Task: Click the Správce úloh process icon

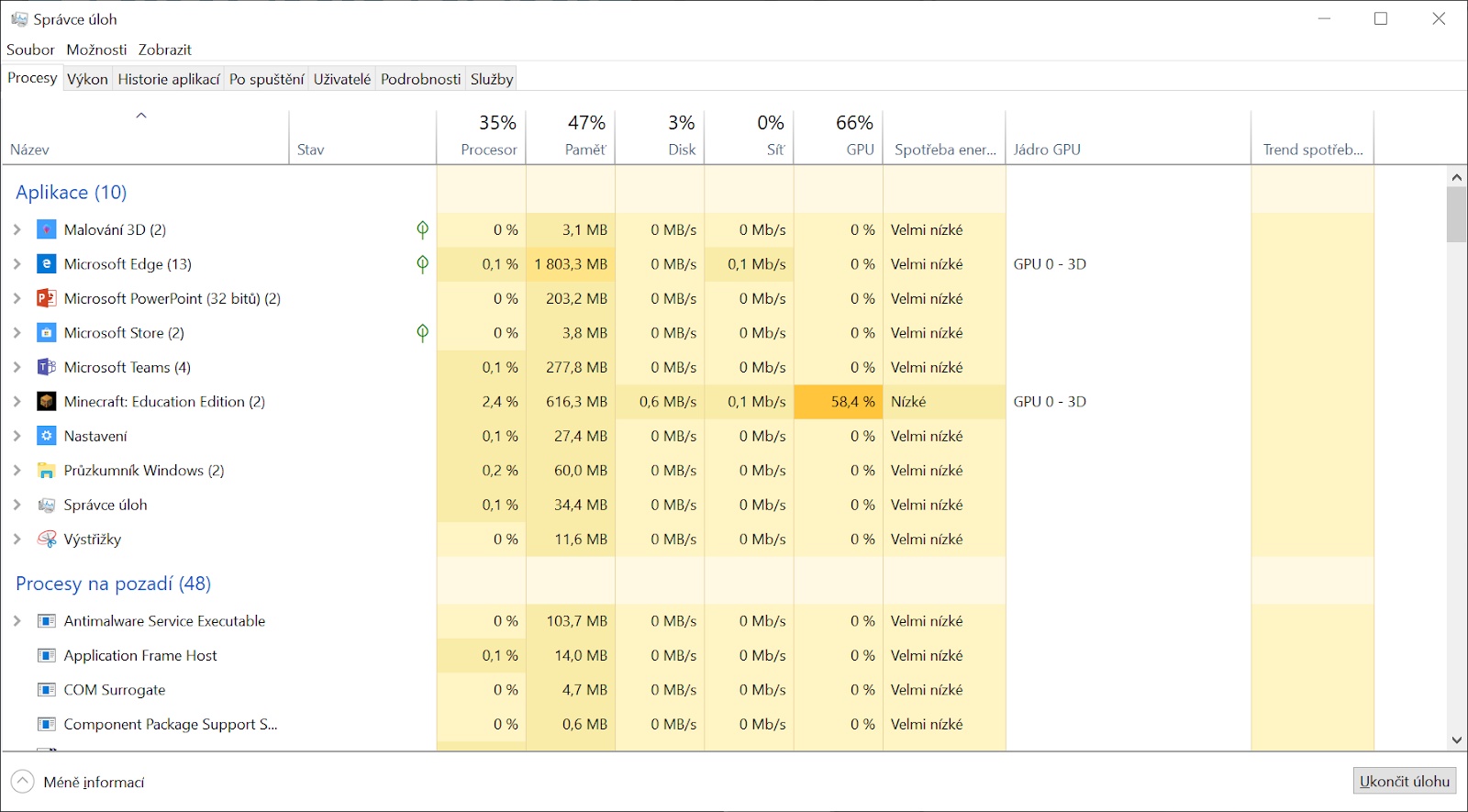Action: point(46,505)
